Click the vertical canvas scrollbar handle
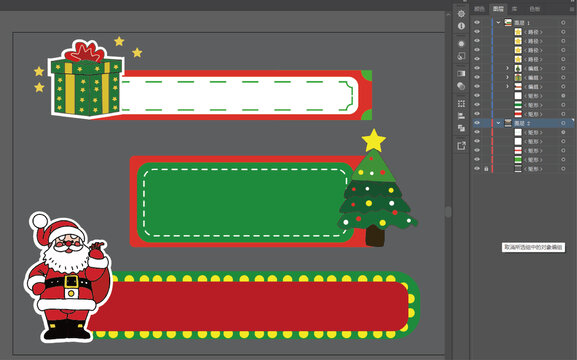 [448, 212]
